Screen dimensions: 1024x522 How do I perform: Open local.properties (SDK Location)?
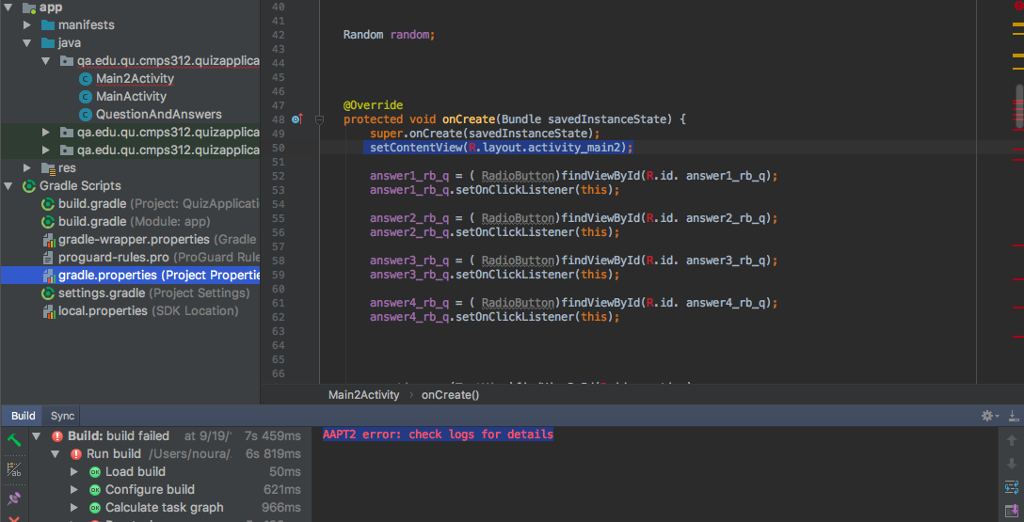(x=148, y=311)
